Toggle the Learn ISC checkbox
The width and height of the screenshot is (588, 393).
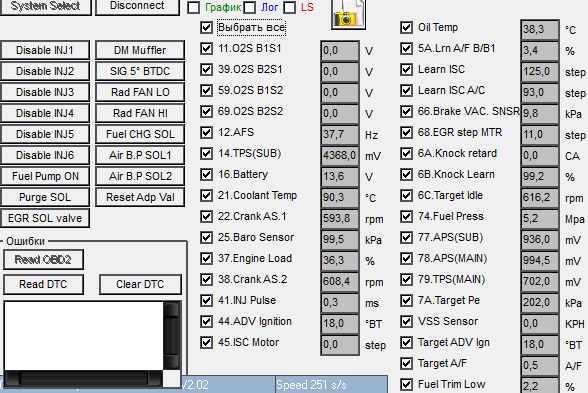coord(406,69)
